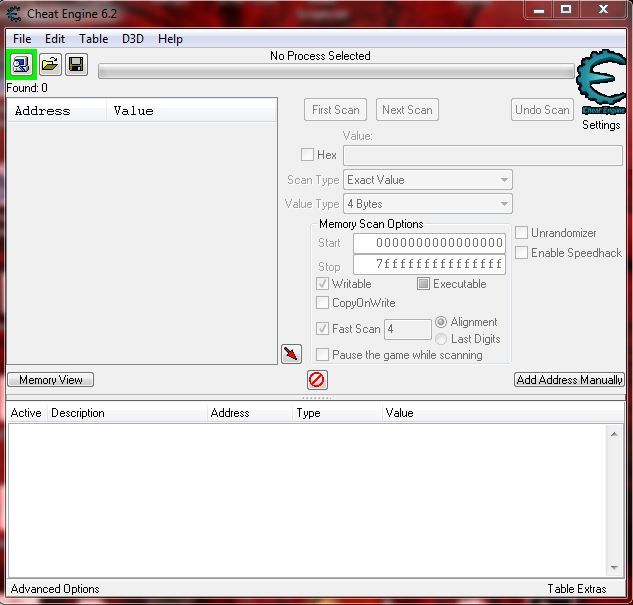Toggle the Writable checkbox
The image size is (633, 605).
(x=322, y=284)
